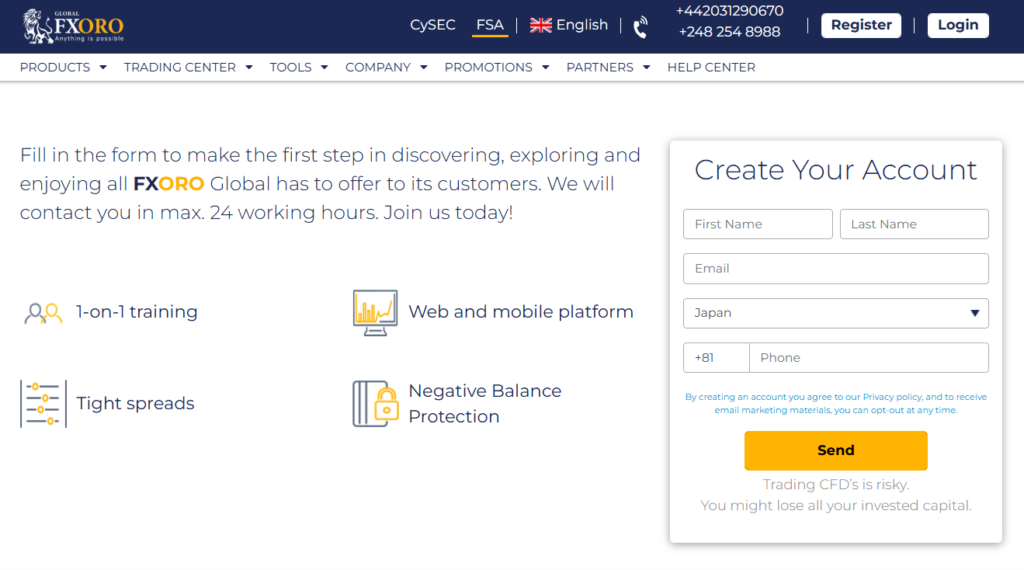
Task: Call the +442031290670 phone number
Action: tap(729, 11)
